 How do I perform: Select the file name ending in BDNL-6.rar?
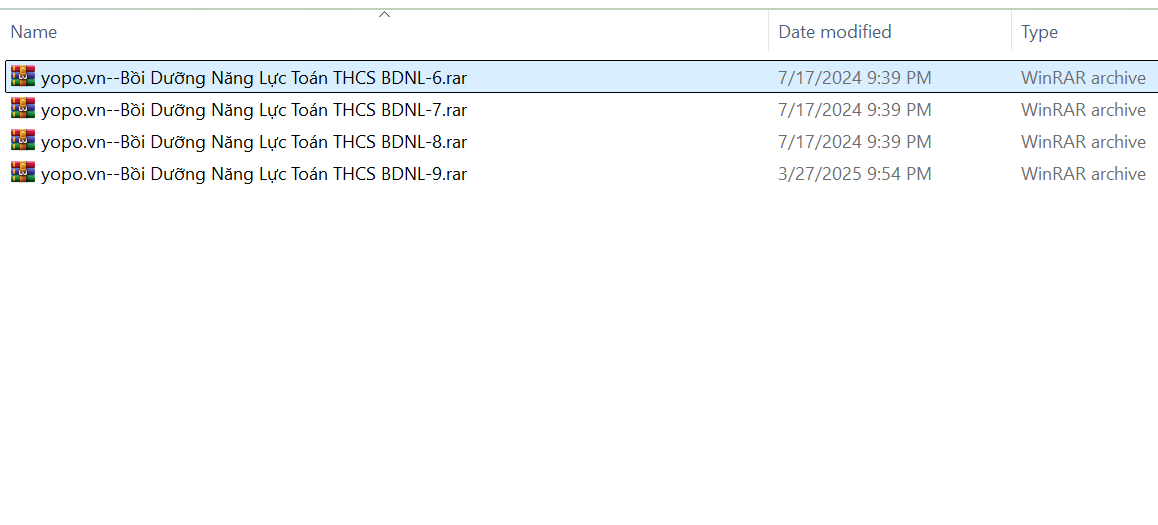click(253, 78)
